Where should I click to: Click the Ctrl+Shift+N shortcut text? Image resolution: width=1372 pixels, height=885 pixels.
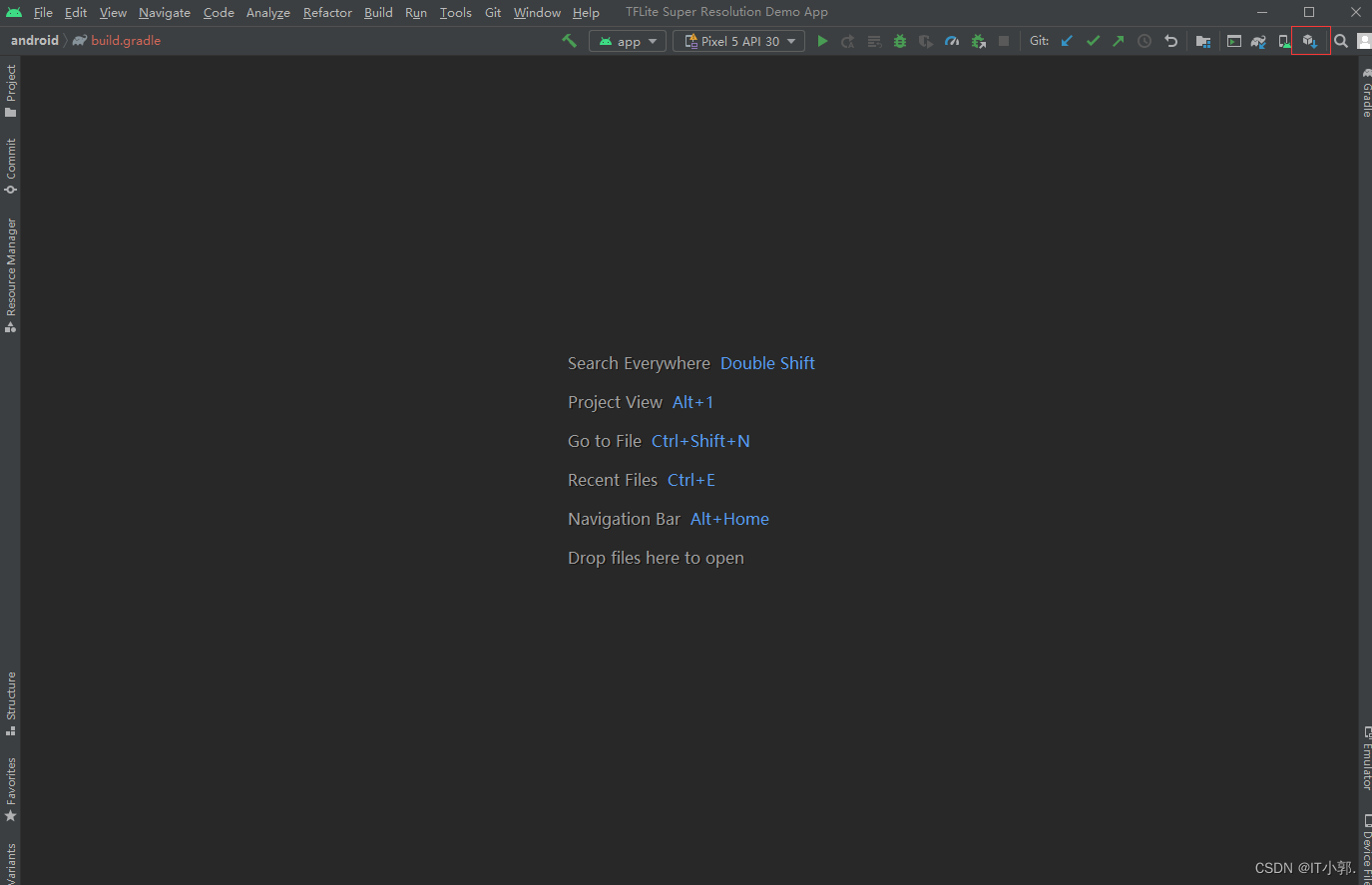(700, 441)
